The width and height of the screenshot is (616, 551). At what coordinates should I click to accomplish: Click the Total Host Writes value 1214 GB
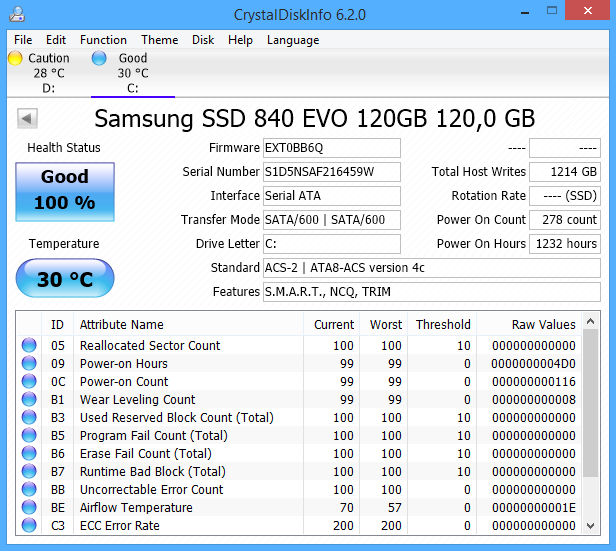[565, 172]
